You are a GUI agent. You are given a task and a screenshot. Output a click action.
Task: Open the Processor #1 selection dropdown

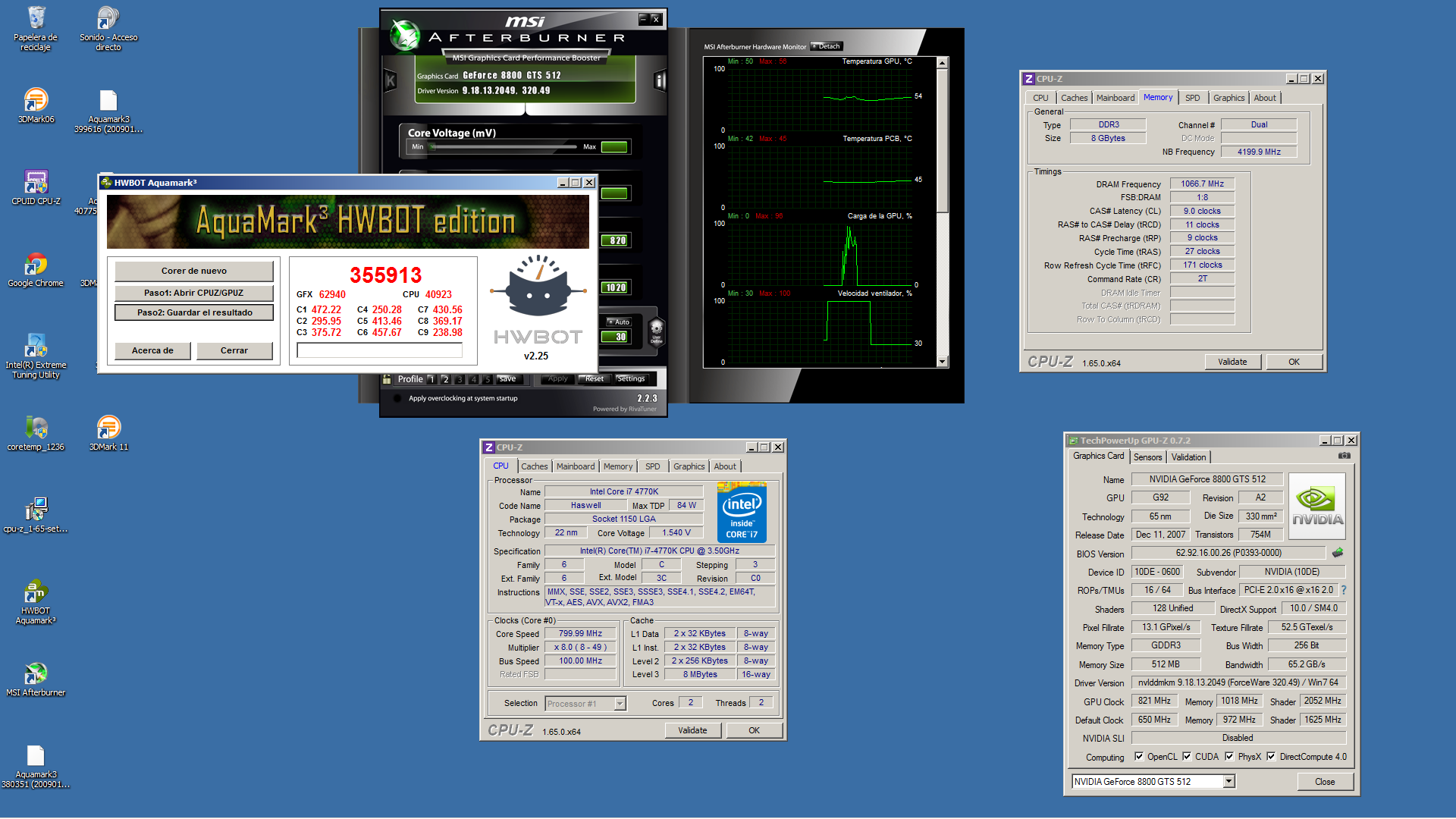pos(620,704)
